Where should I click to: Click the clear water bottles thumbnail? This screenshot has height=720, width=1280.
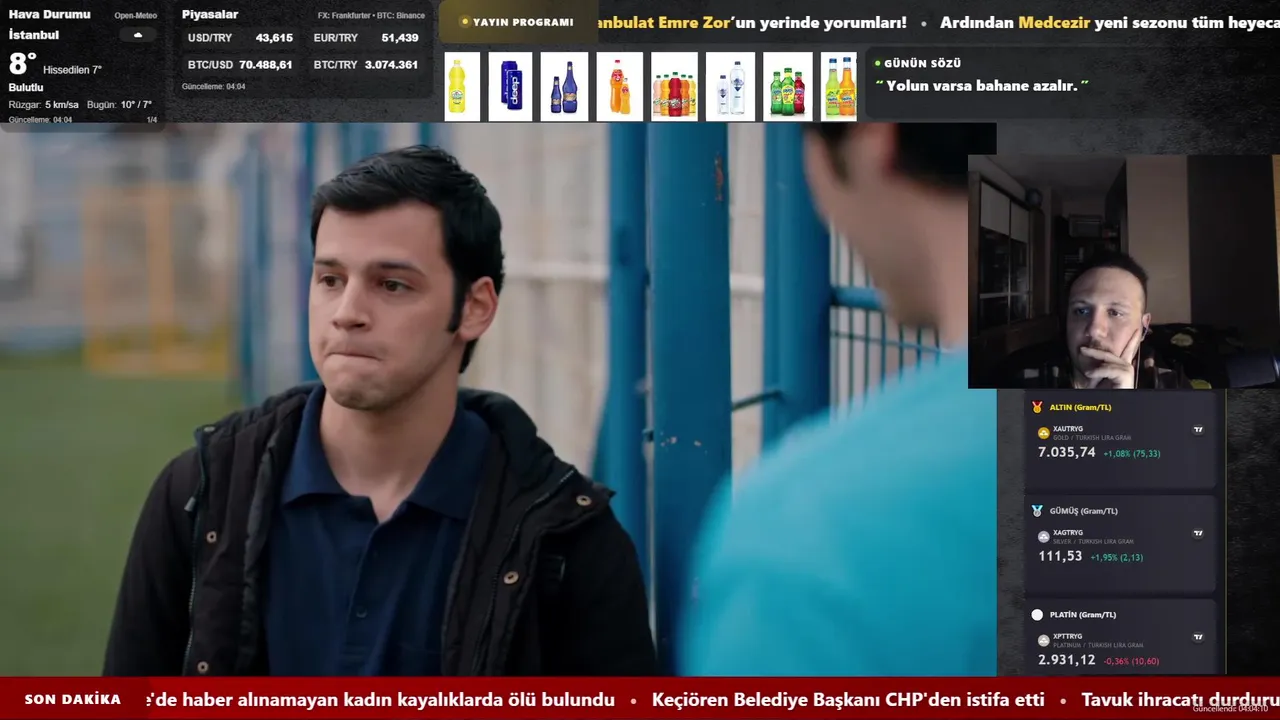(730, 87)
